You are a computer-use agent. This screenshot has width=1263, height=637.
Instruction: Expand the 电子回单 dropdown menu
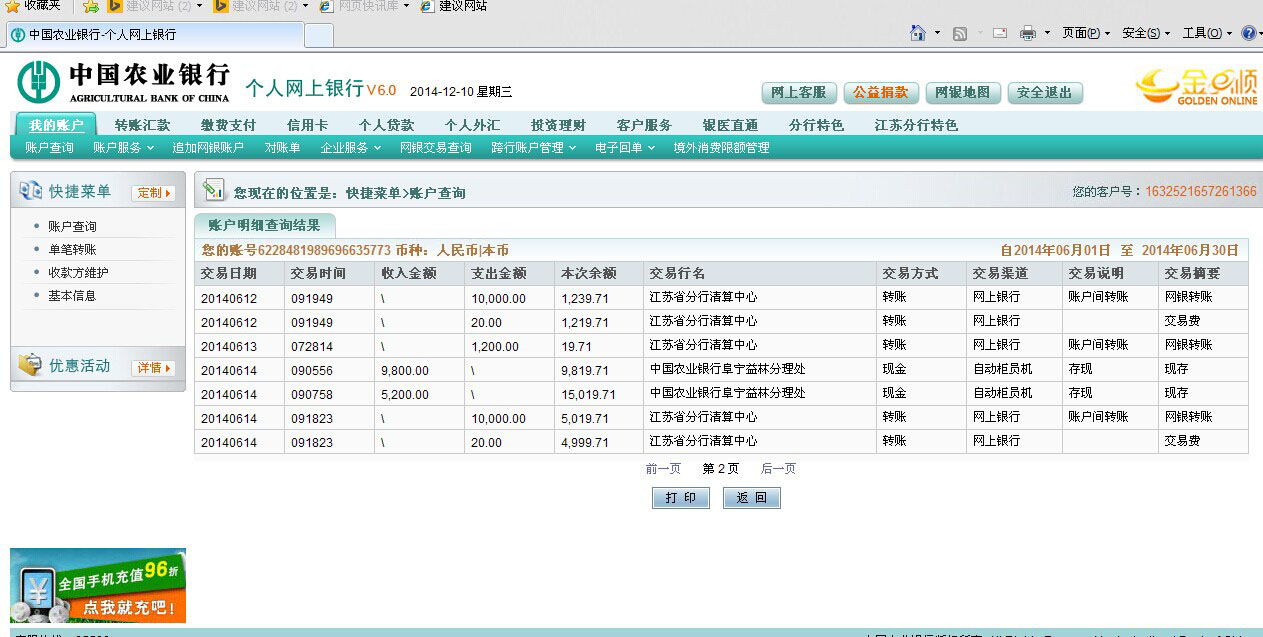click(x=624, y=148)
